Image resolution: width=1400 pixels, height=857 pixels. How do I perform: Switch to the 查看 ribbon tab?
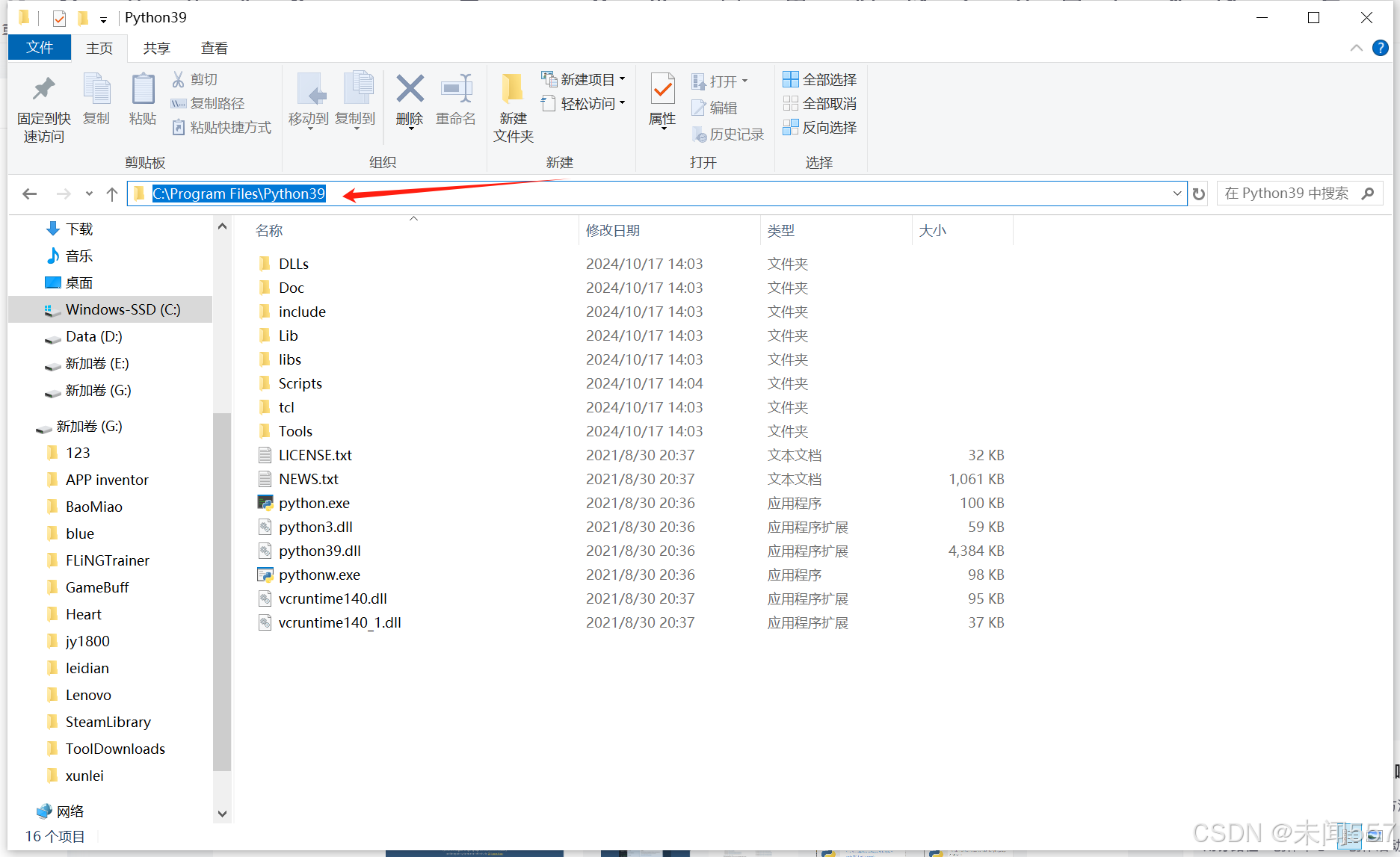point(214,47)
